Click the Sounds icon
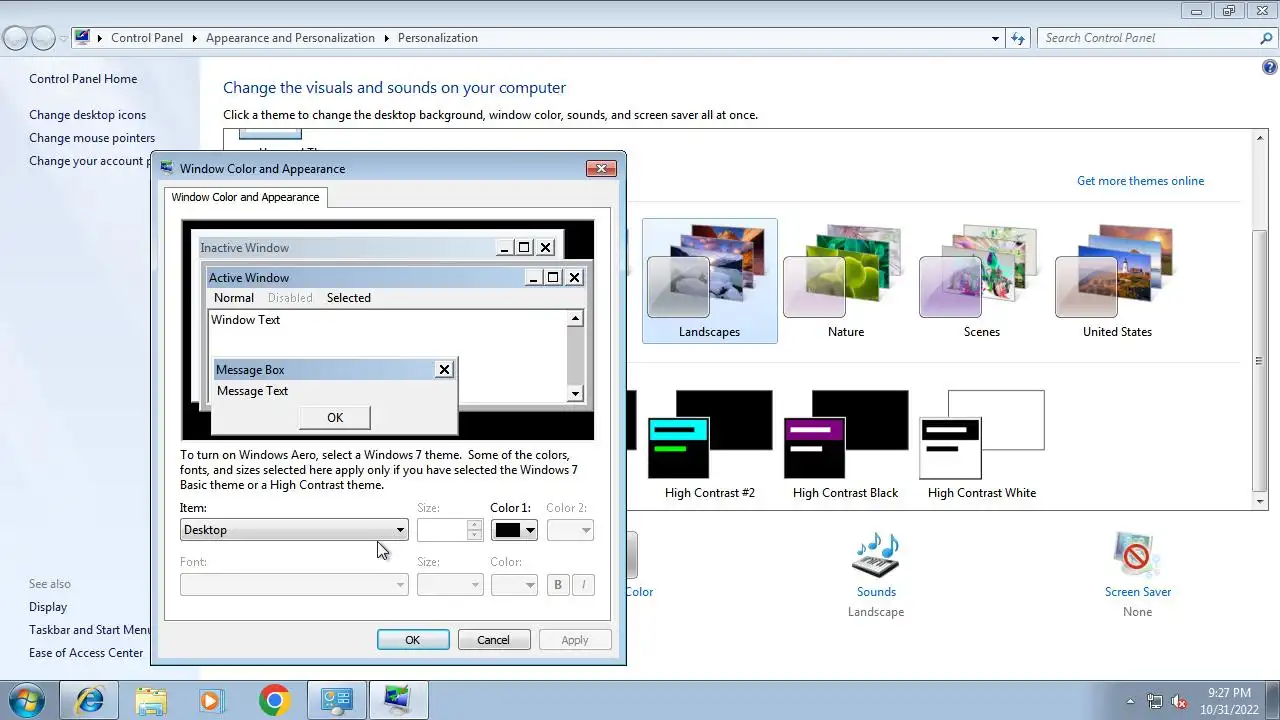This screenshot has height=720, width=1280. click(876, 556)
